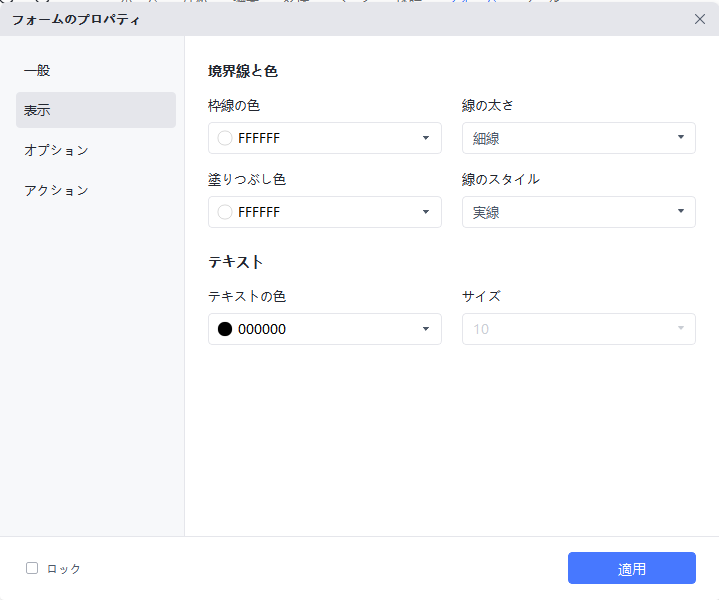Open the 線の太さ dropdown showing 細線
719x600 pixels.
pyautogui.click(x=579, y=138)
